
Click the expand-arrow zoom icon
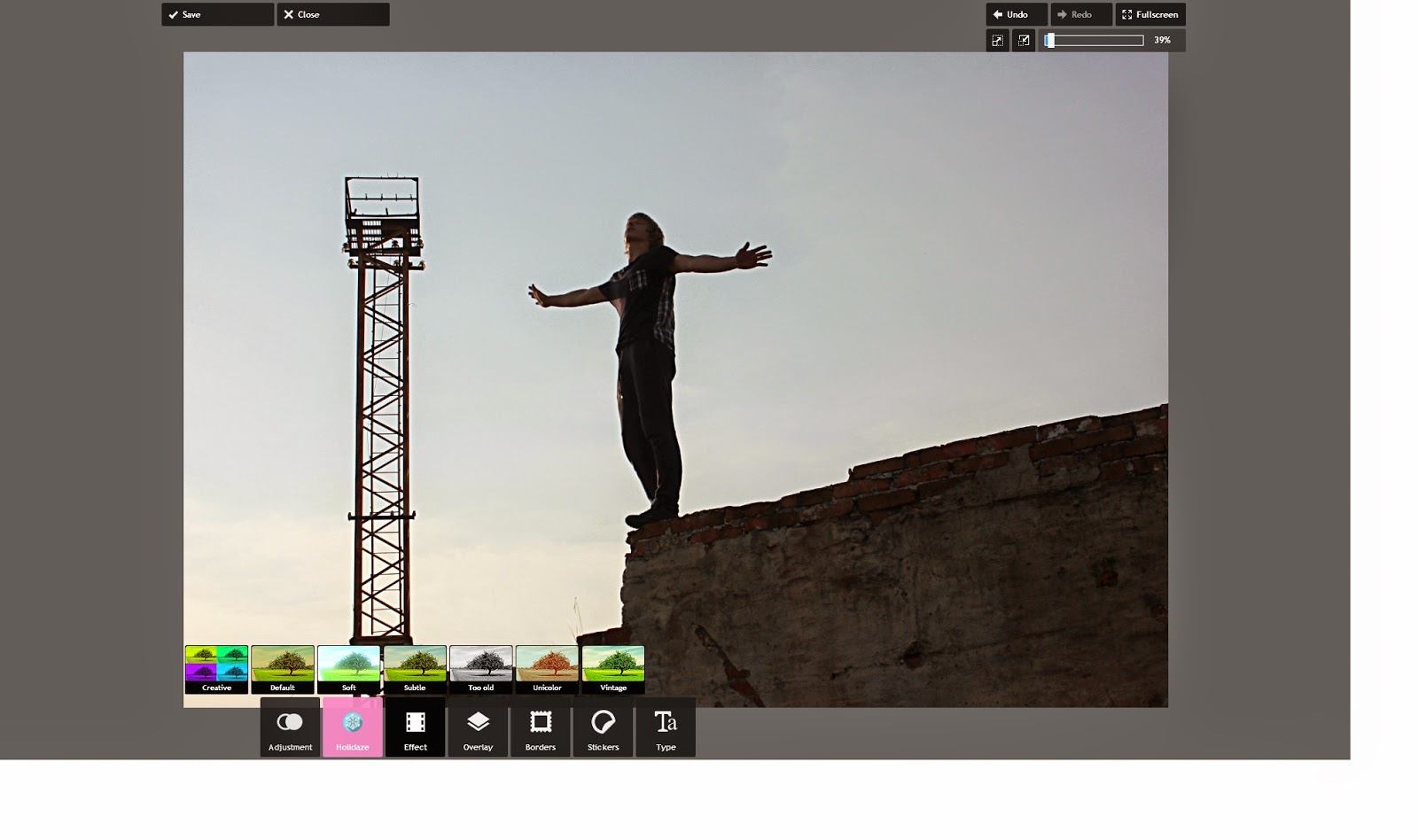998,40
